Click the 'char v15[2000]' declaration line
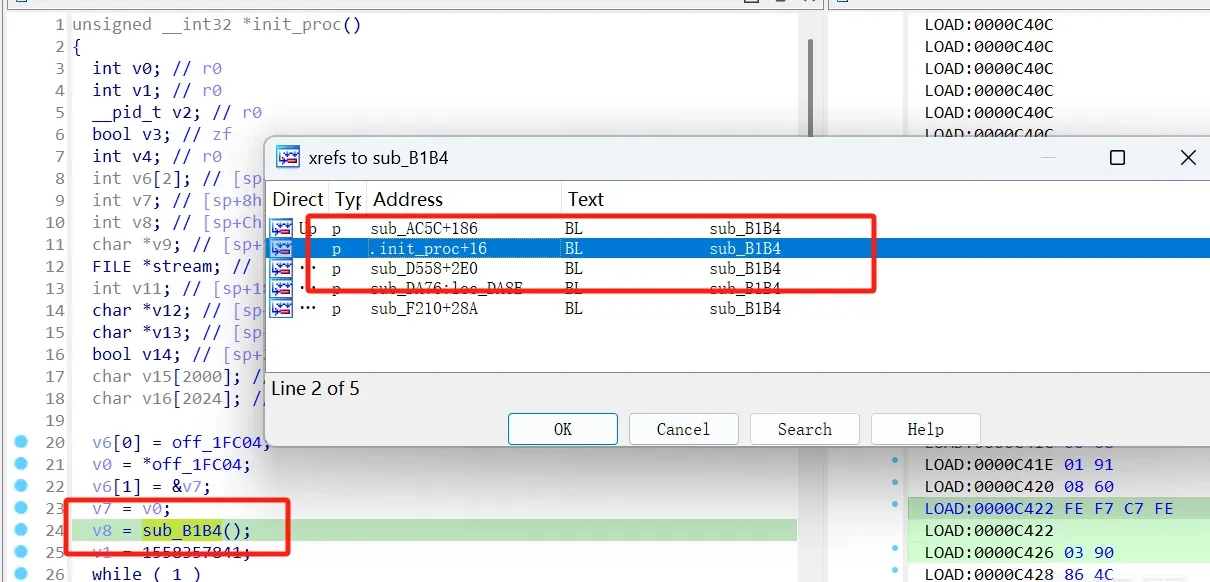Screen dimensions: 1210x582 tap(178, 377)
